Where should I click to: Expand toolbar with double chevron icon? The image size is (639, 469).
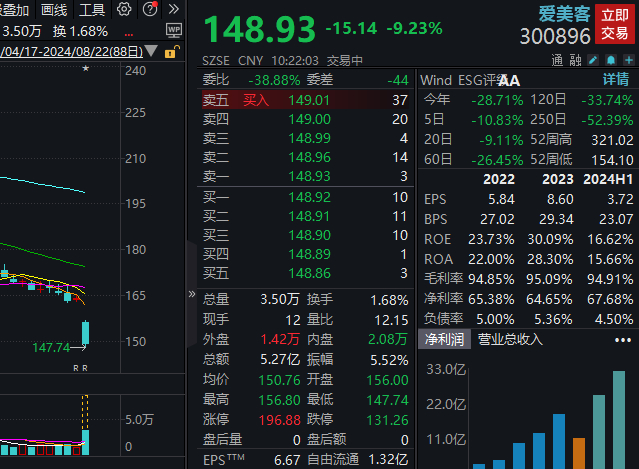click(174, 9)
